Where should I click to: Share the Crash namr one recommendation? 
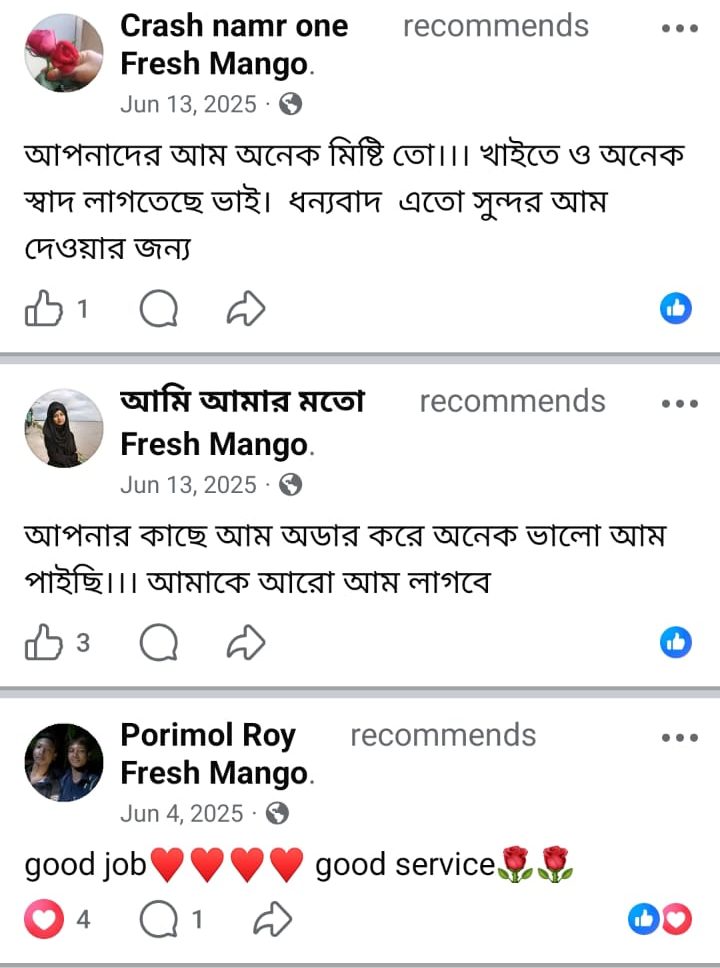(x=246, y=308)
